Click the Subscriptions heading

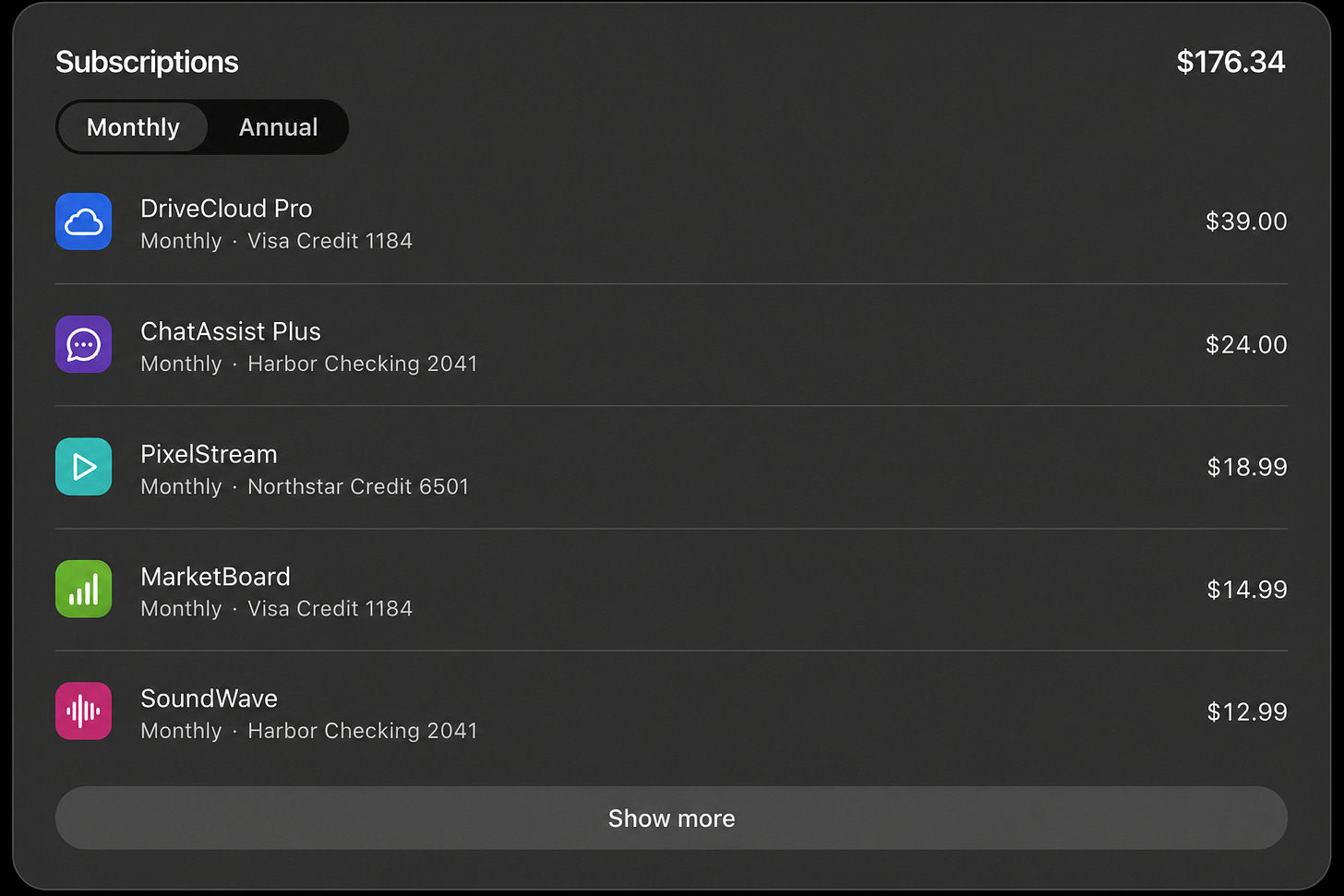(x=147, y=62)
